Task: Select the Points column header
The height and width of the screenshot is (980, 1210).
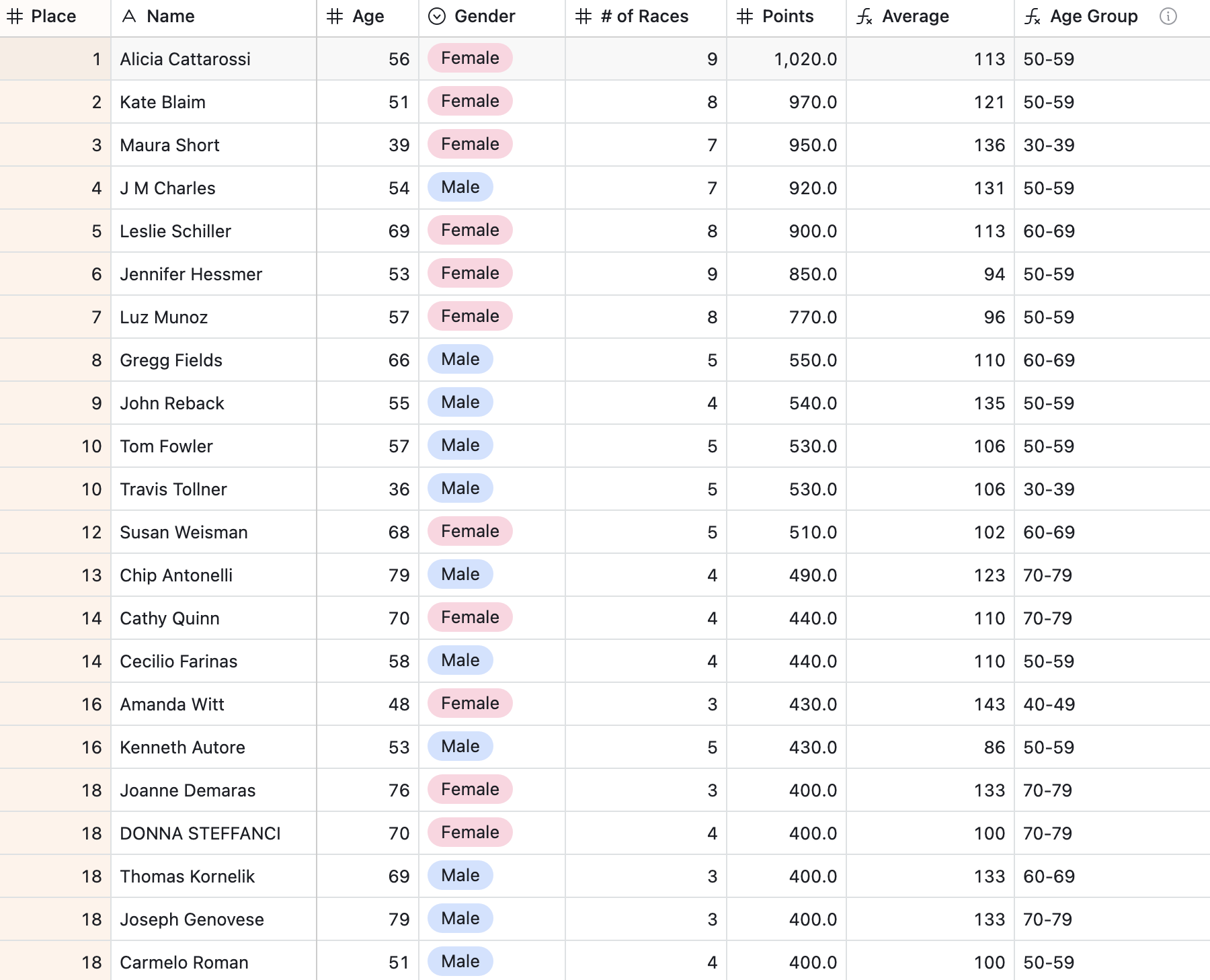Action: coord(788,16)
